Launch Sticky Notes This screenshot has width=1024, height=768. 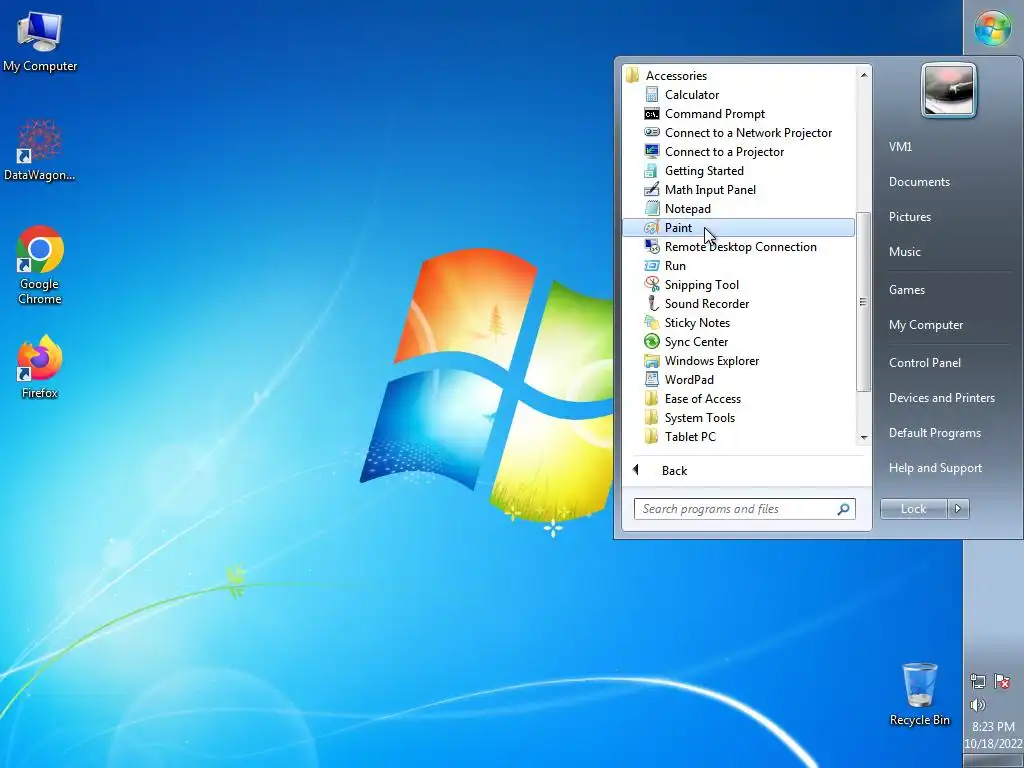coord(738,322)
